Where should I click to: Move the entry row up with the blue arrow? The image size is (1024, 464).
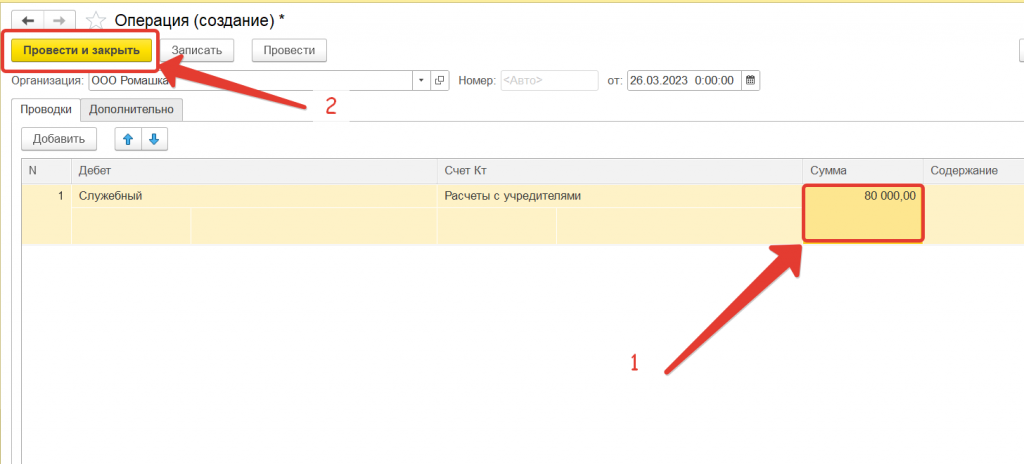[x=129, y=139]
